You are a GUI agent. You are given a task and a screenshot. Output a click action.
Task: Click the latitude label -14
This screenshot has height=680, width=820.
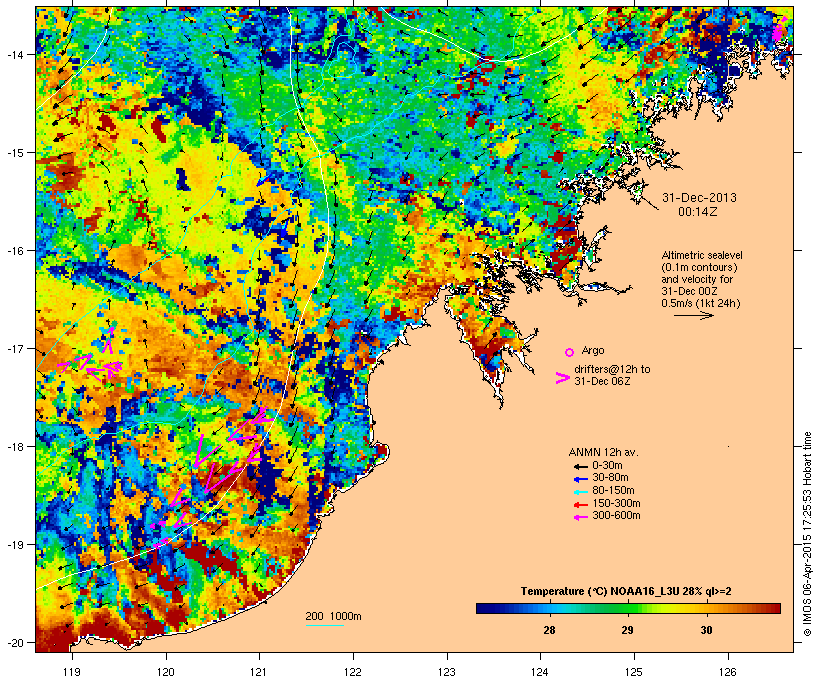14,54
